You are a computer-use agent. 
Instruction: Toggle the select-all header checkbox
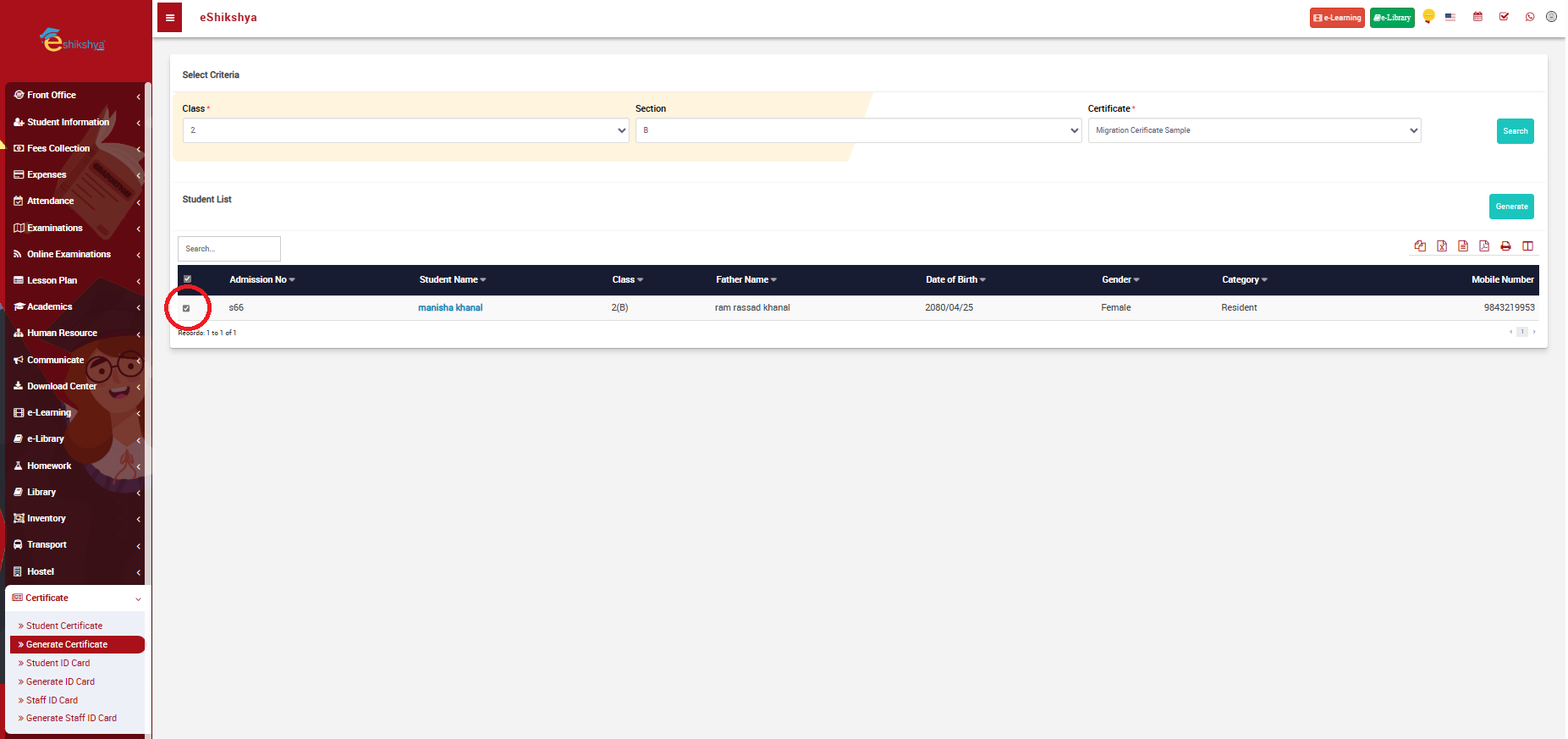[x=188, y=279]
